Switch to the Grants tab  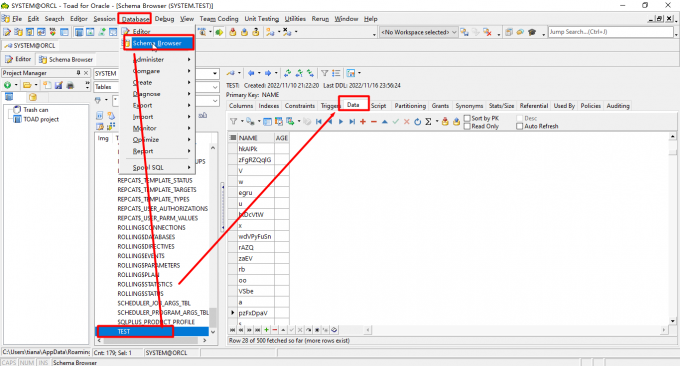440,105
